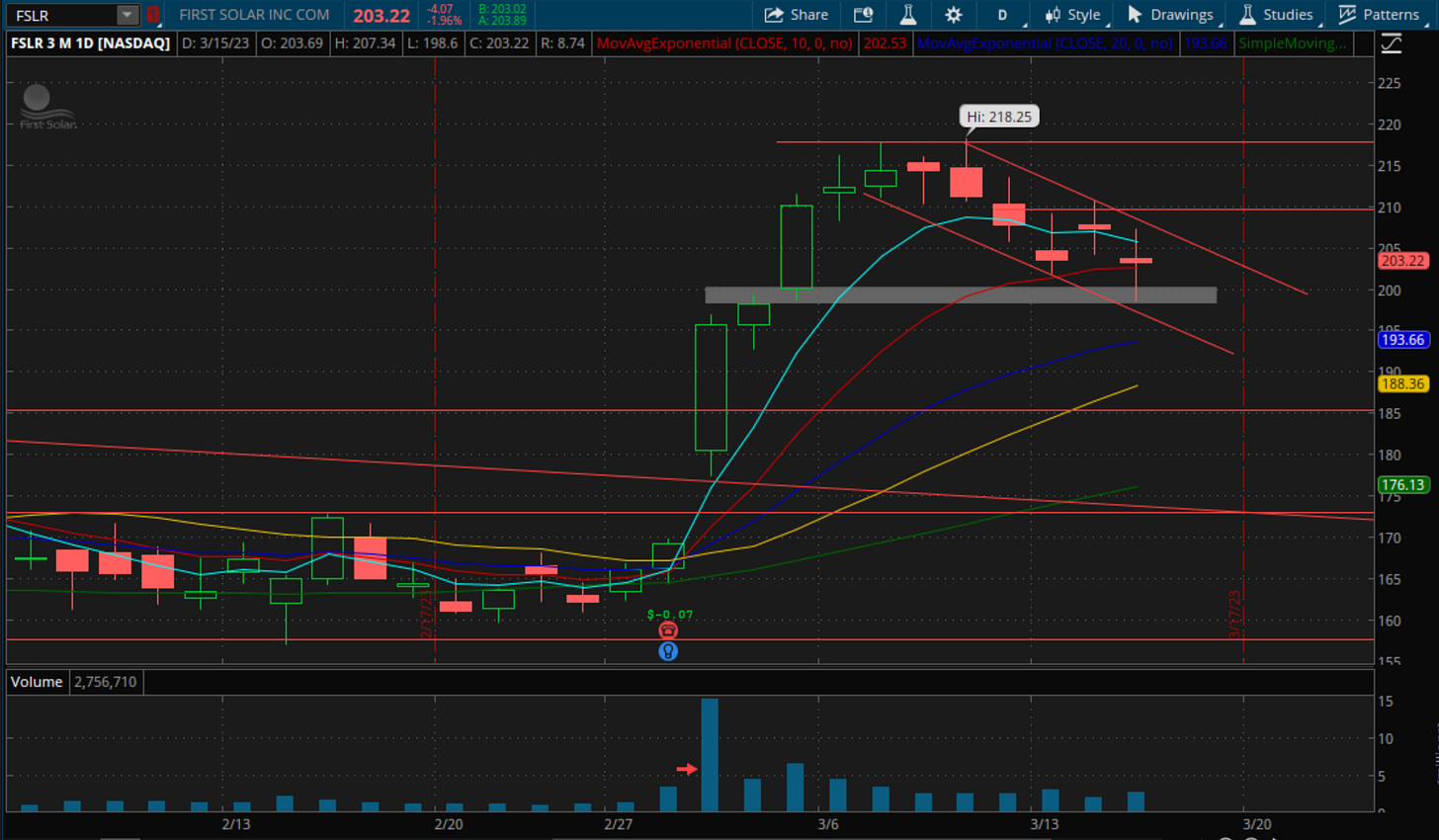This screenshot has height=840, width=1439.
Task: Click the MovAvgExponential (CLOSE, 20) study label
Action: click(x=1045, y=43)
